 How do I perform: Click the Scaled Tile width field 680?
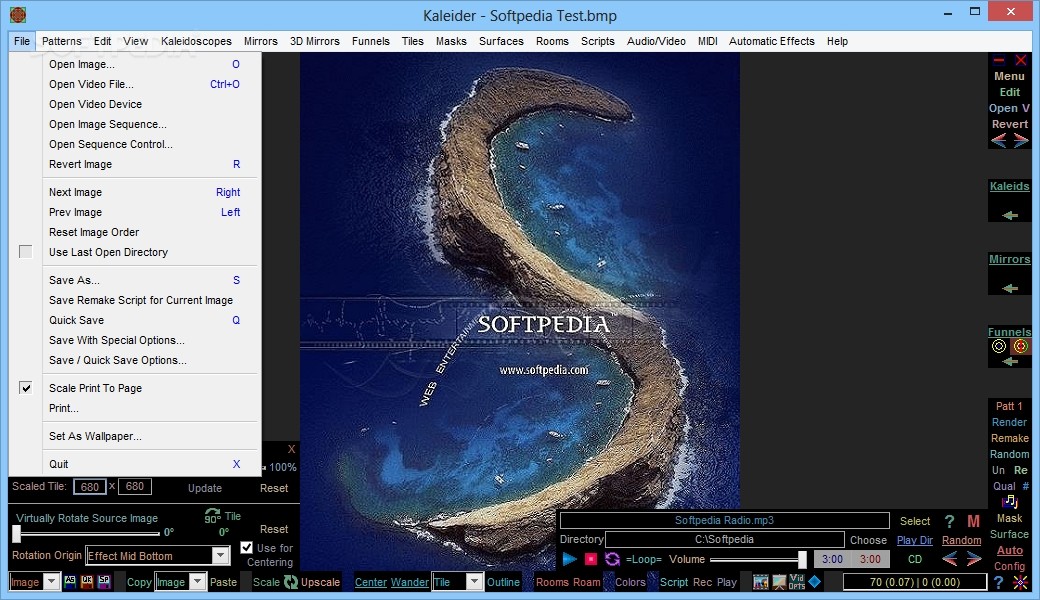click(x=90, y=487)
